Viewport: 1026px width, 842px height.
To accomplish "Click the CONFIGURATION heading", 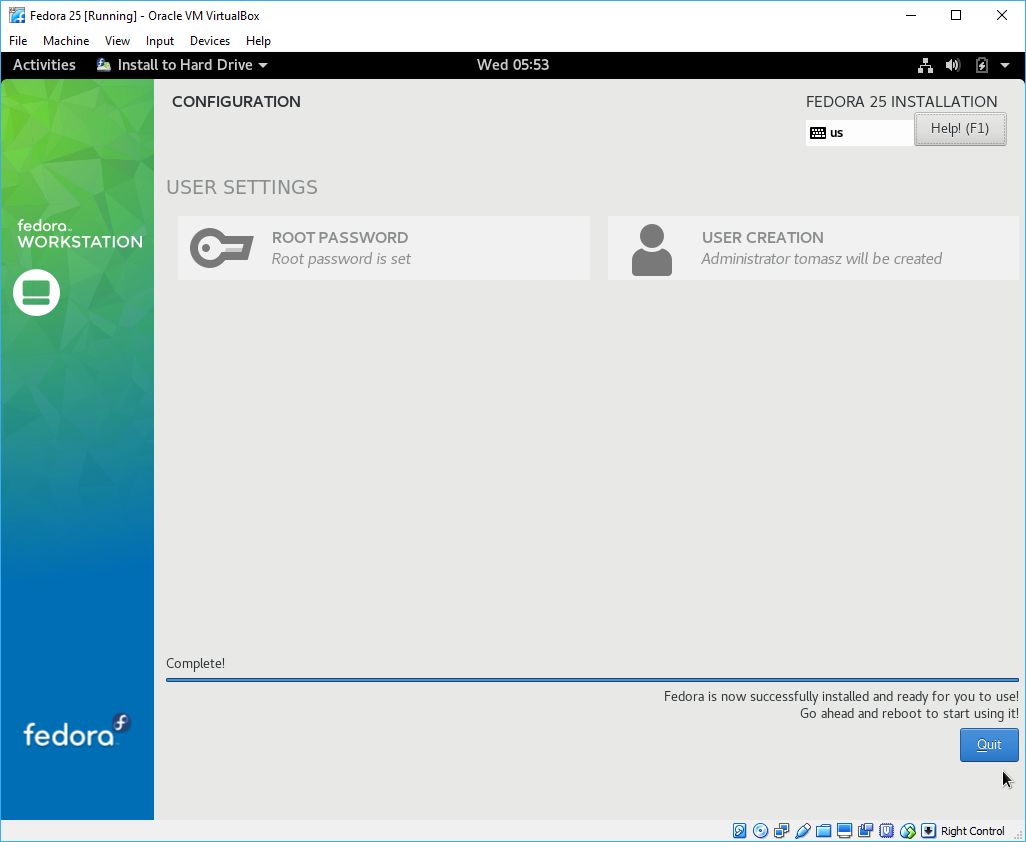I will point(236,101).
